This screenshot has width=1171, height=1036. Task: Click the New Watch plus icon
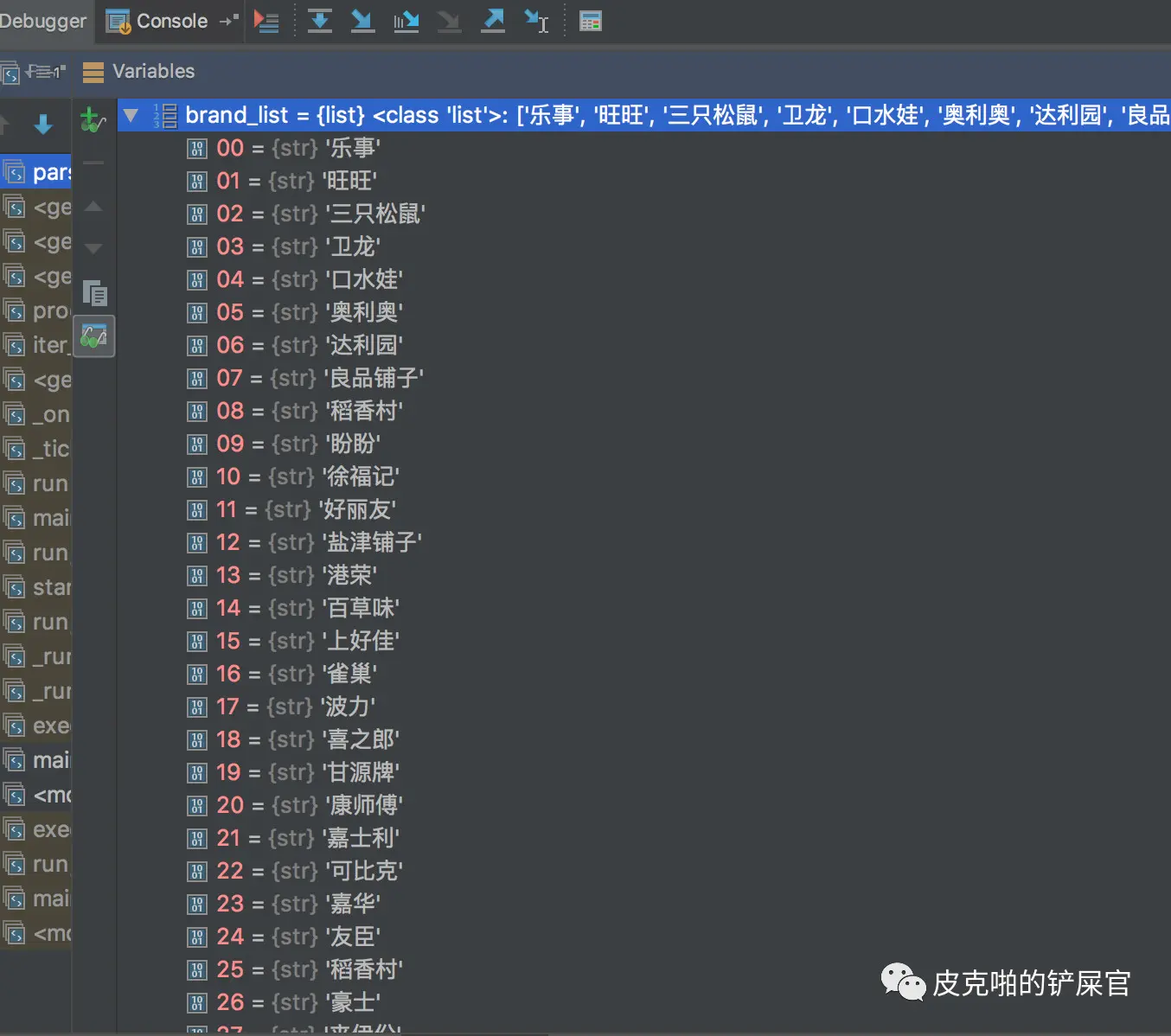click(93, 119)
